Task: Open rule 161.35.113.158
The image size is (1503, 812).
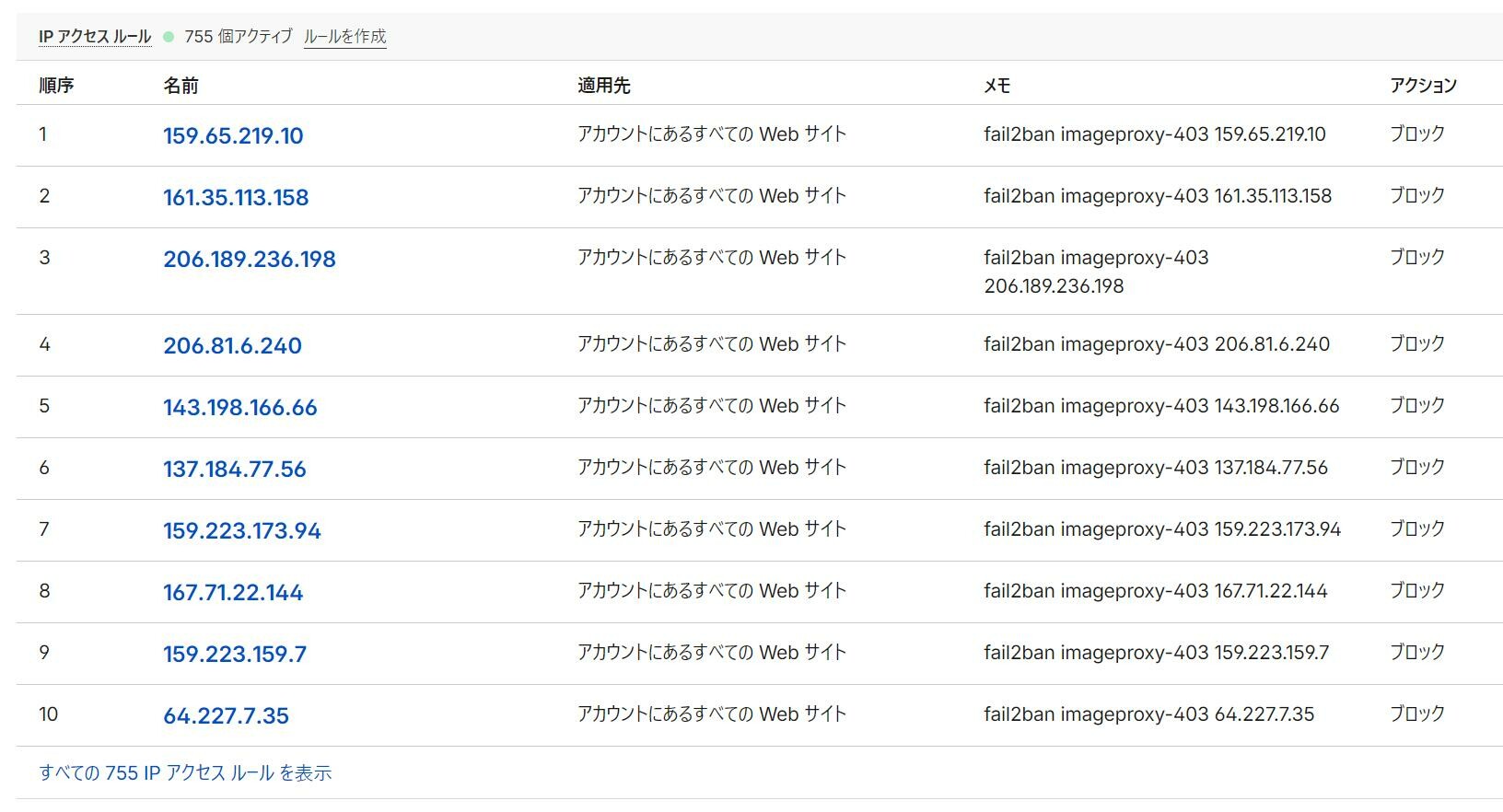Action: point(236,197)
